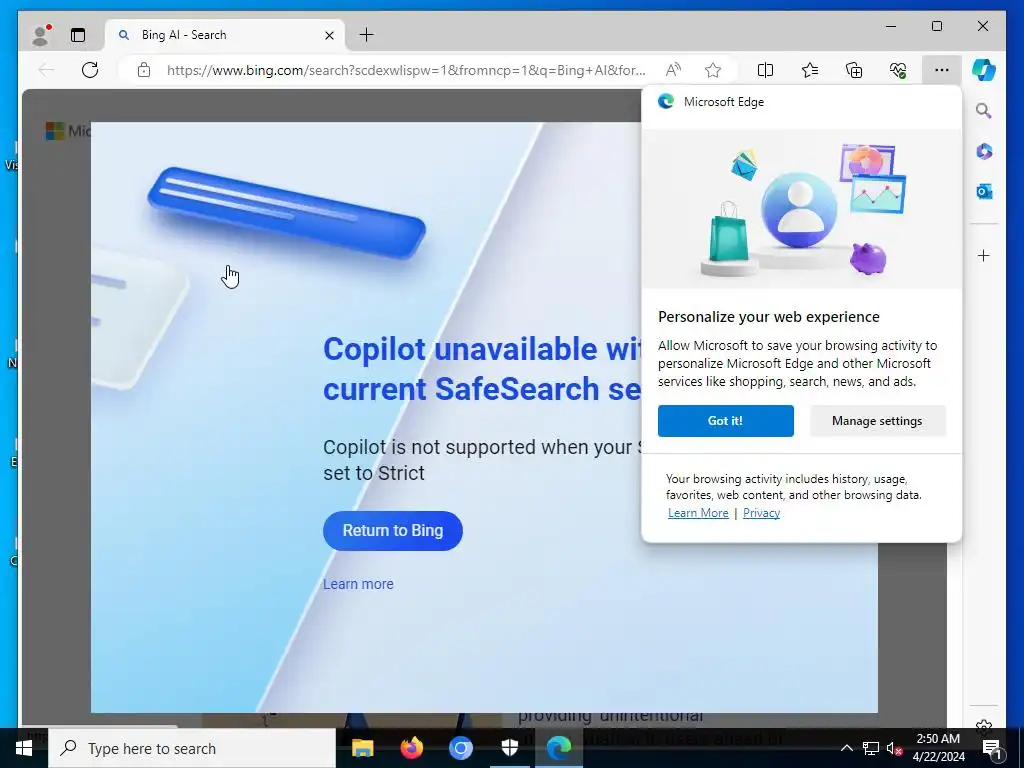Image resolution: width=1024 pixels, height=768 pixels.
Task: Show hidden tray icons chevron
Action: click(846, 748)
